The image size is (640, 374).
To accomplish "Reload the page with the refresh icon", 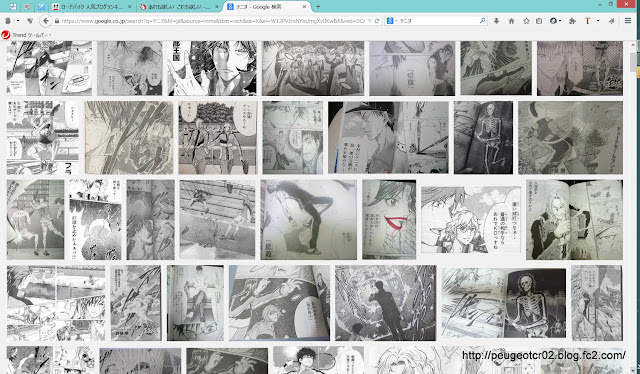I will click(377, 21).
